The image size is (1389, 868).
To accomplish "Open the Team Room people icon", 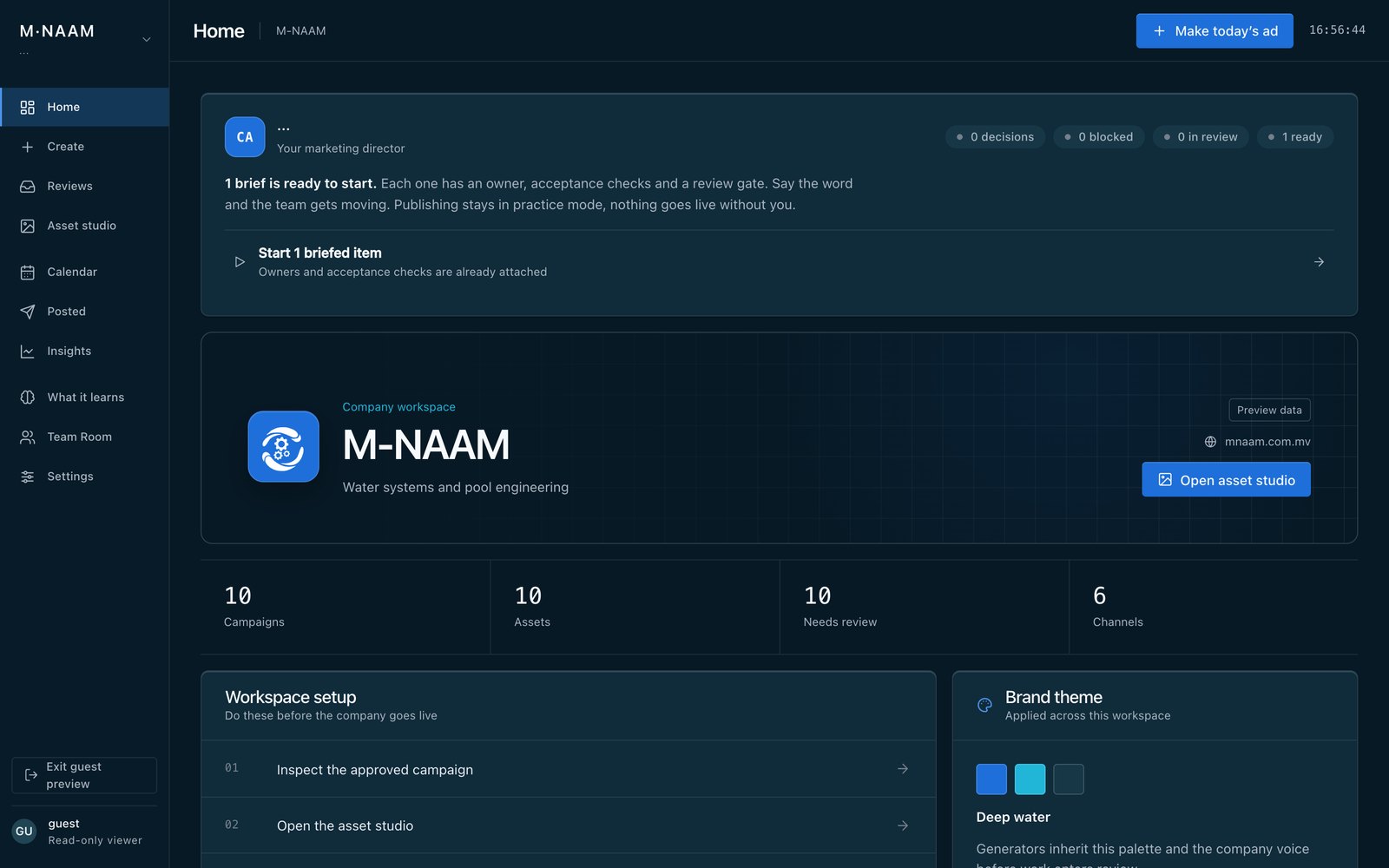I will [x=28, y=437].
